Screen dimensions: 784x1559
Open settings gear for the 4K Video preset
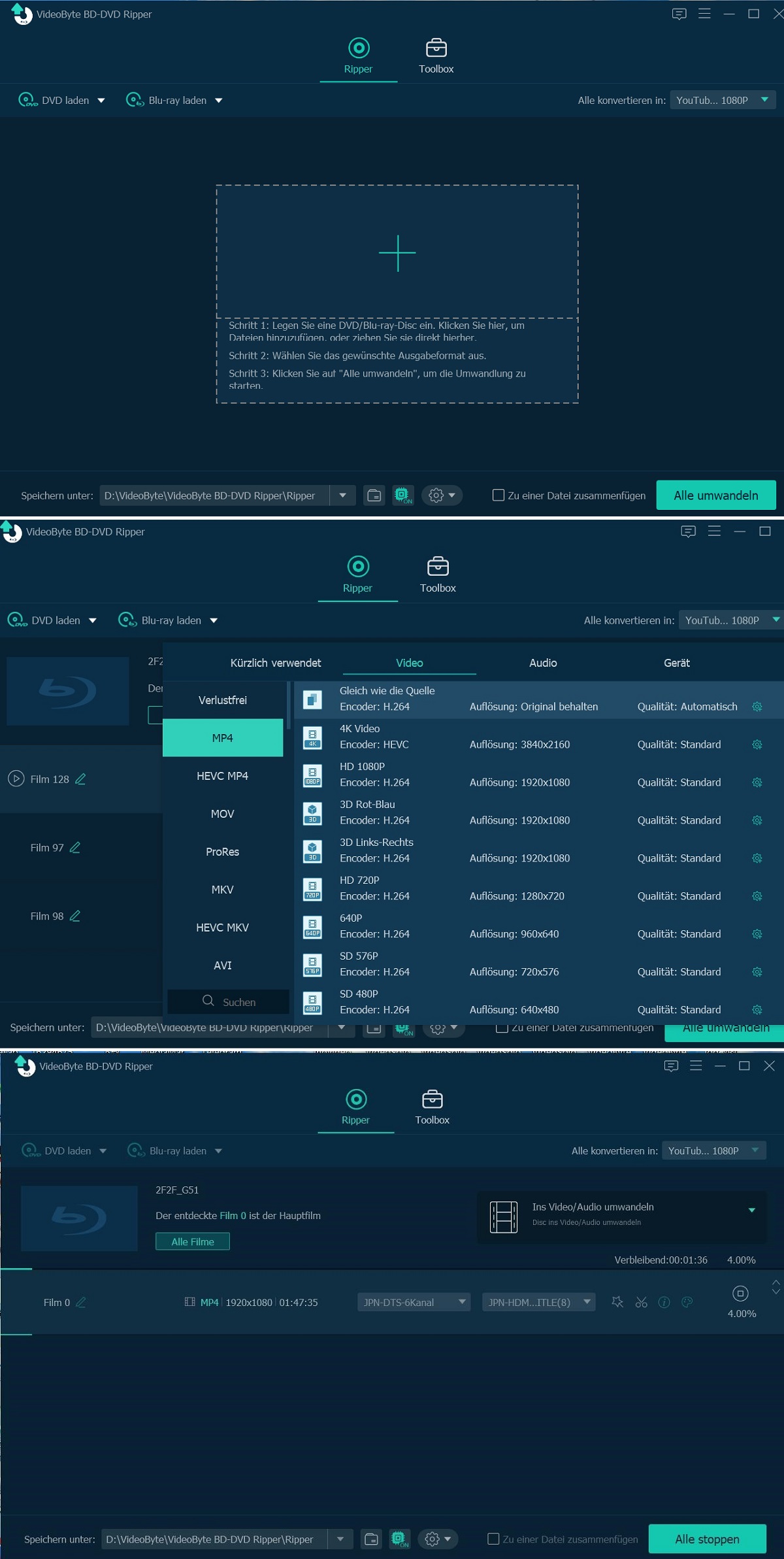tap(757, 745)
